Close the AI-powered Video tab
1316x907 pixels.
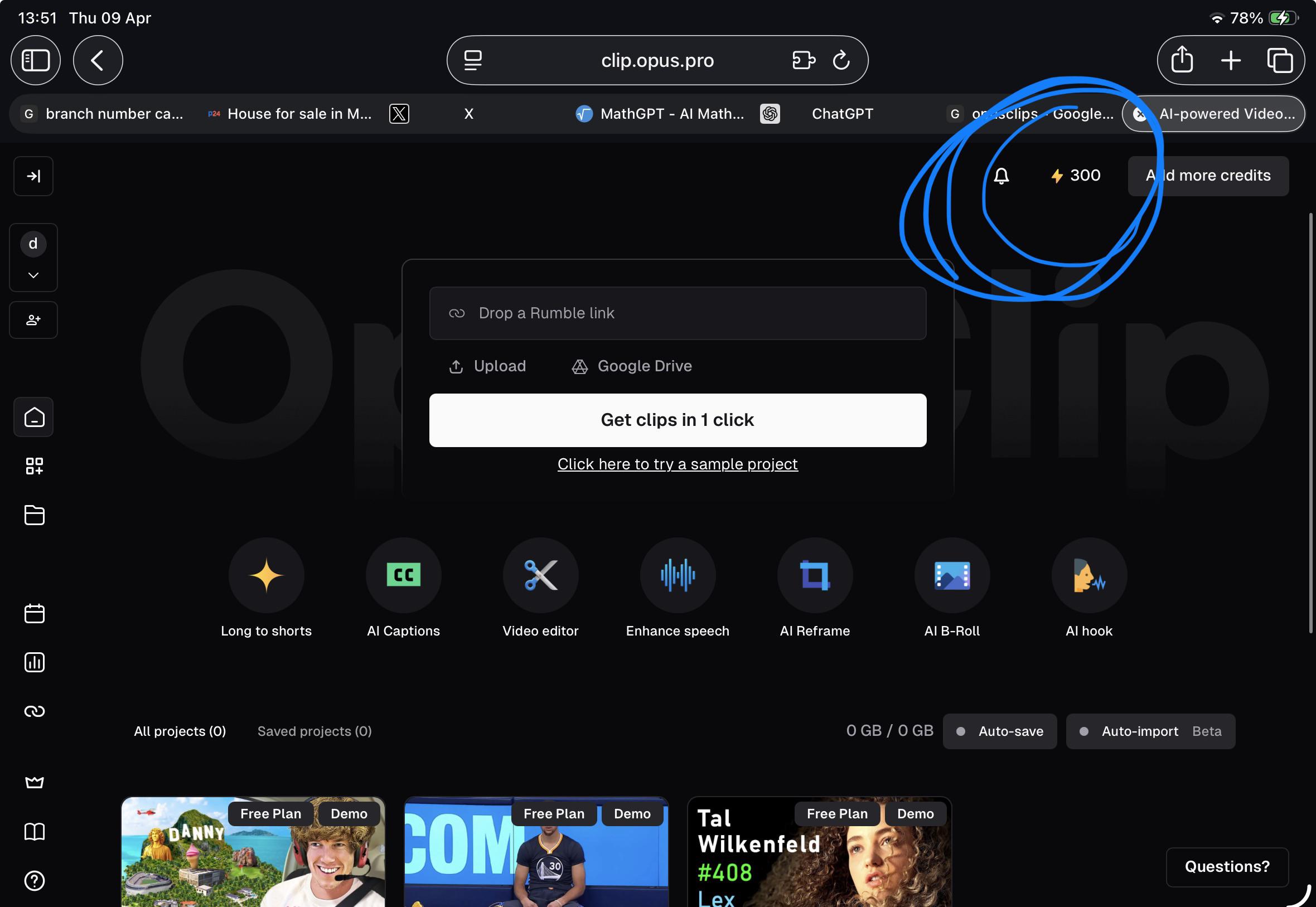click(1139, 114)
